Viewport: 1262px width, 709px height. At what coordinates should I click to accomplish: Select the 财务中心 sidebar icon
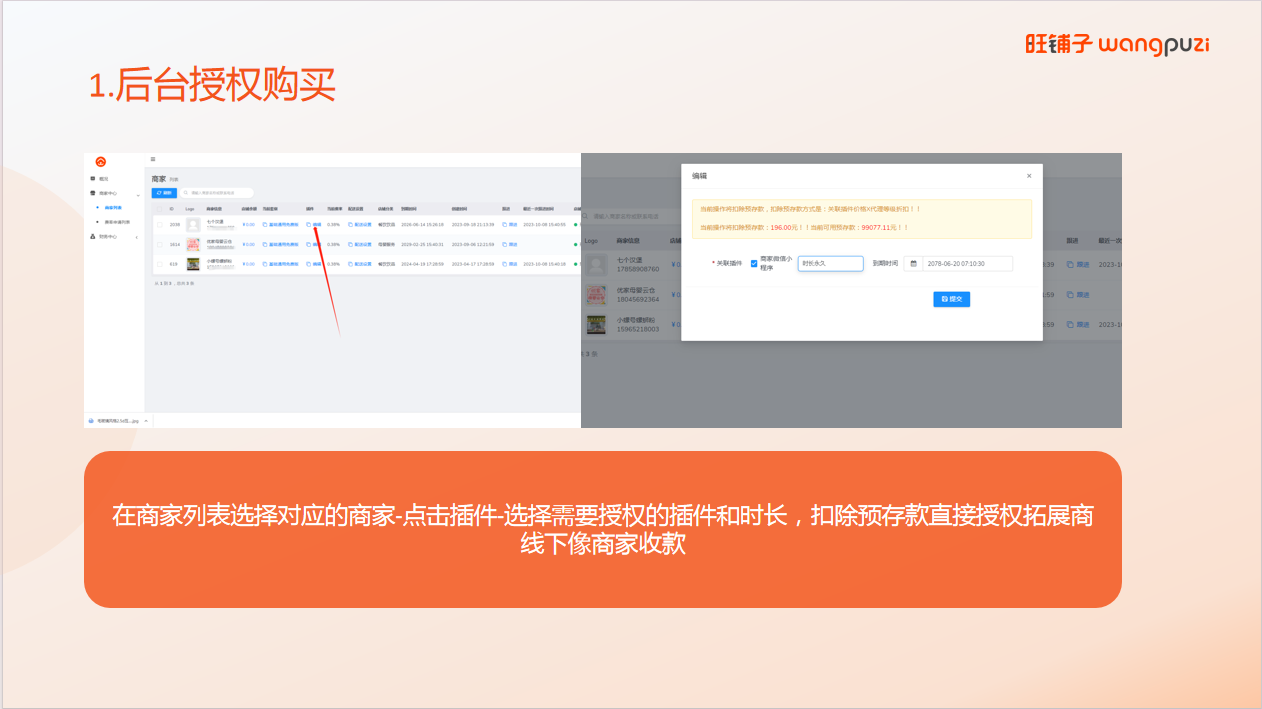[x=93, y=237]
